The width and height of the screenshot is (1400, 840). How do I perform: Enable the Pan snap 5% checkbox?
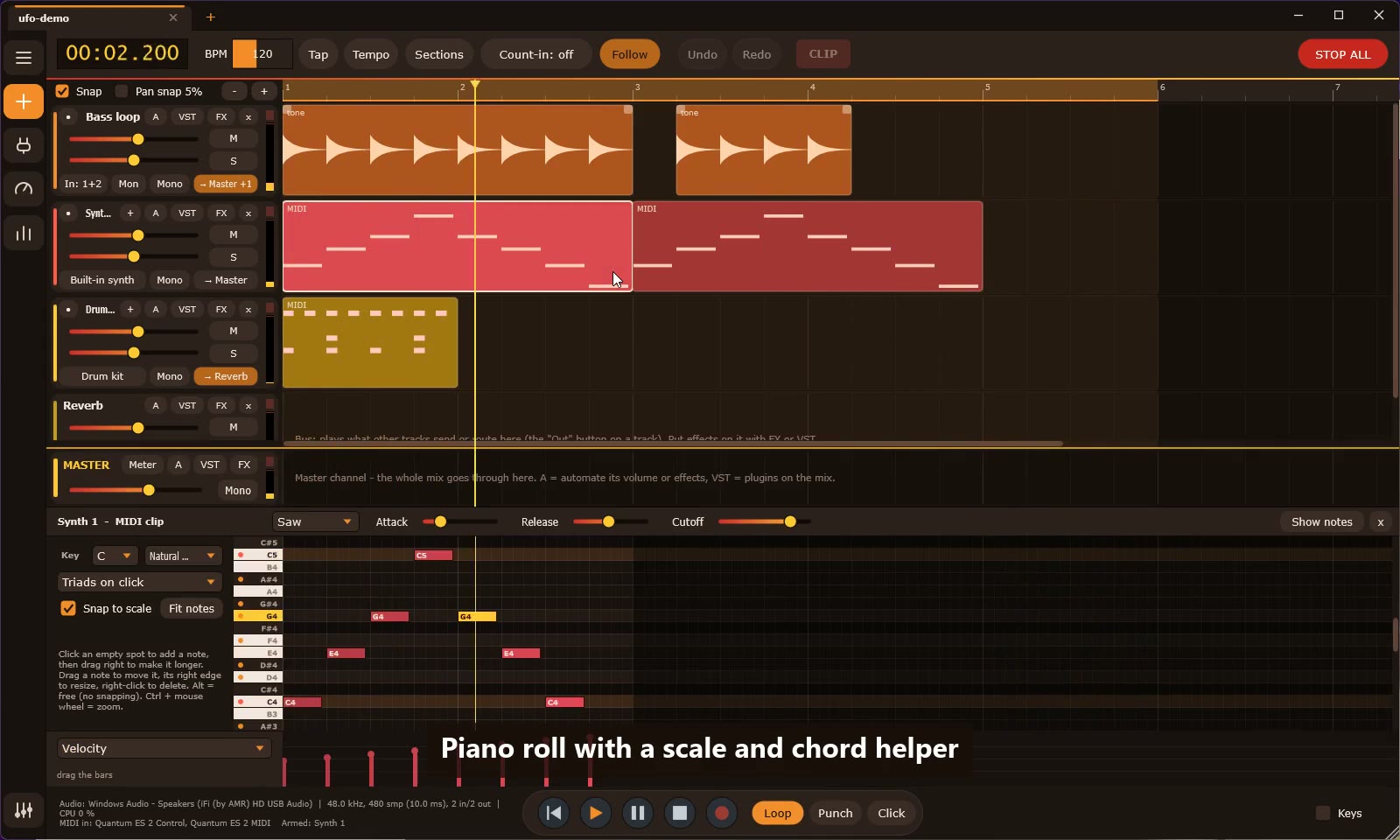pyautogui.click(x=122, y=91)
